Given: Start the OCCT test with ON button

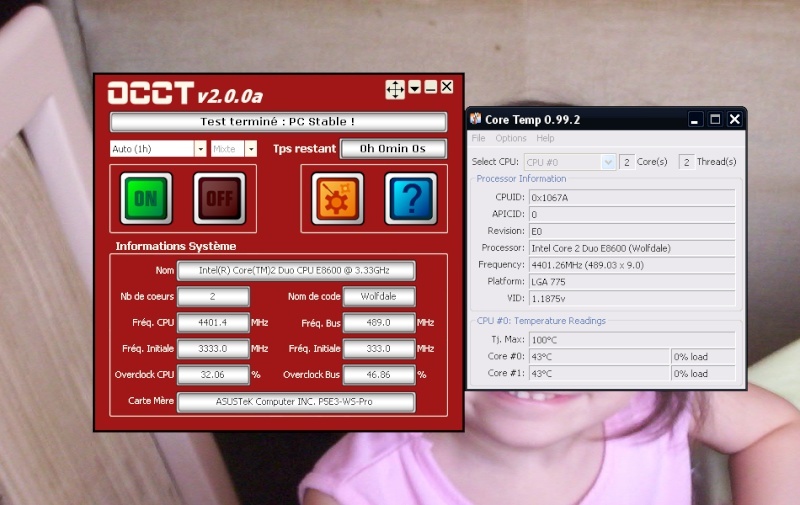Looking at the screenshot, I should [146, 198].
